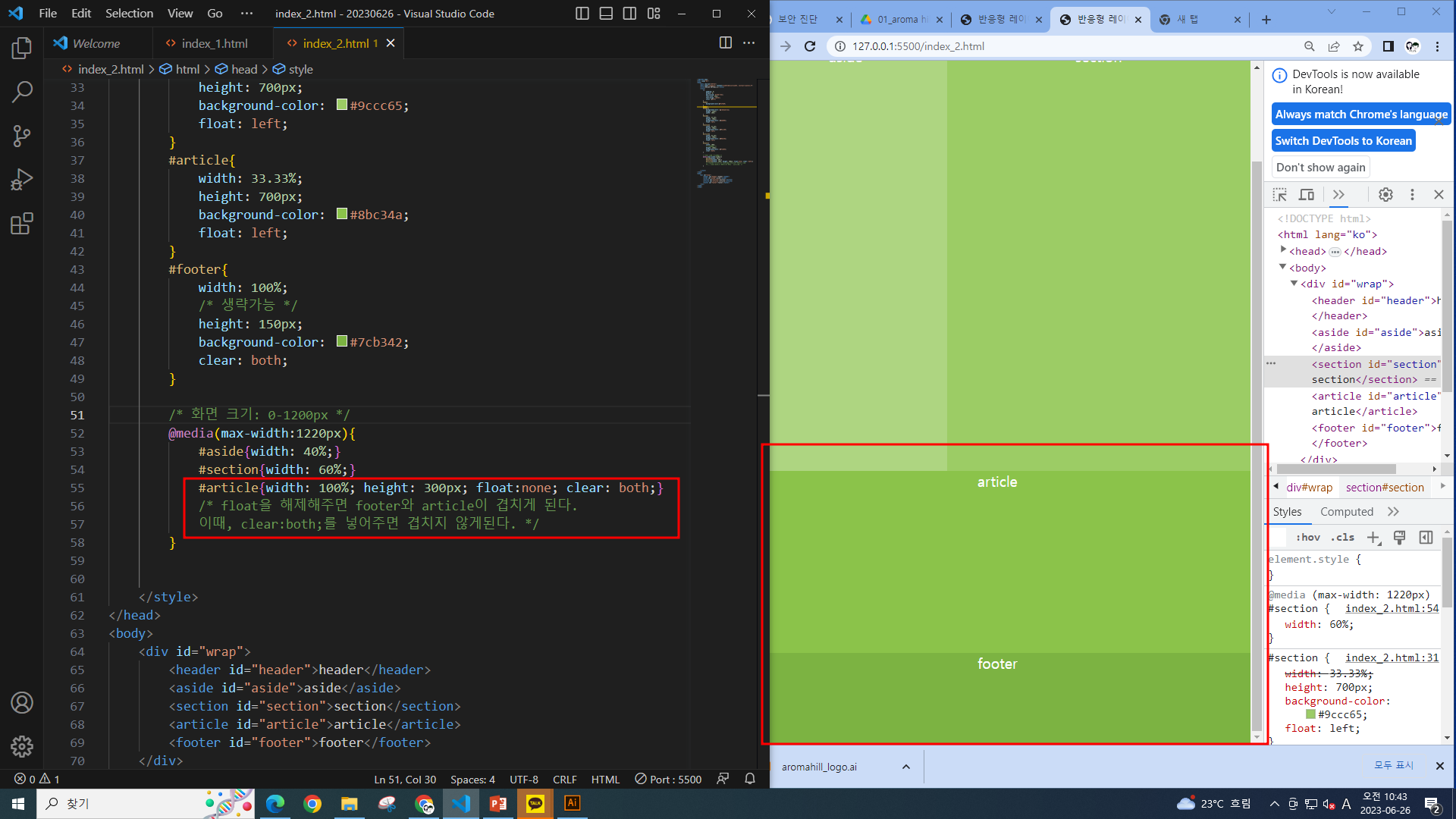This screenshot has height=819, width=1456.
Task: Collapse the body element in DOM tree
Action: tap(1283, 267)
